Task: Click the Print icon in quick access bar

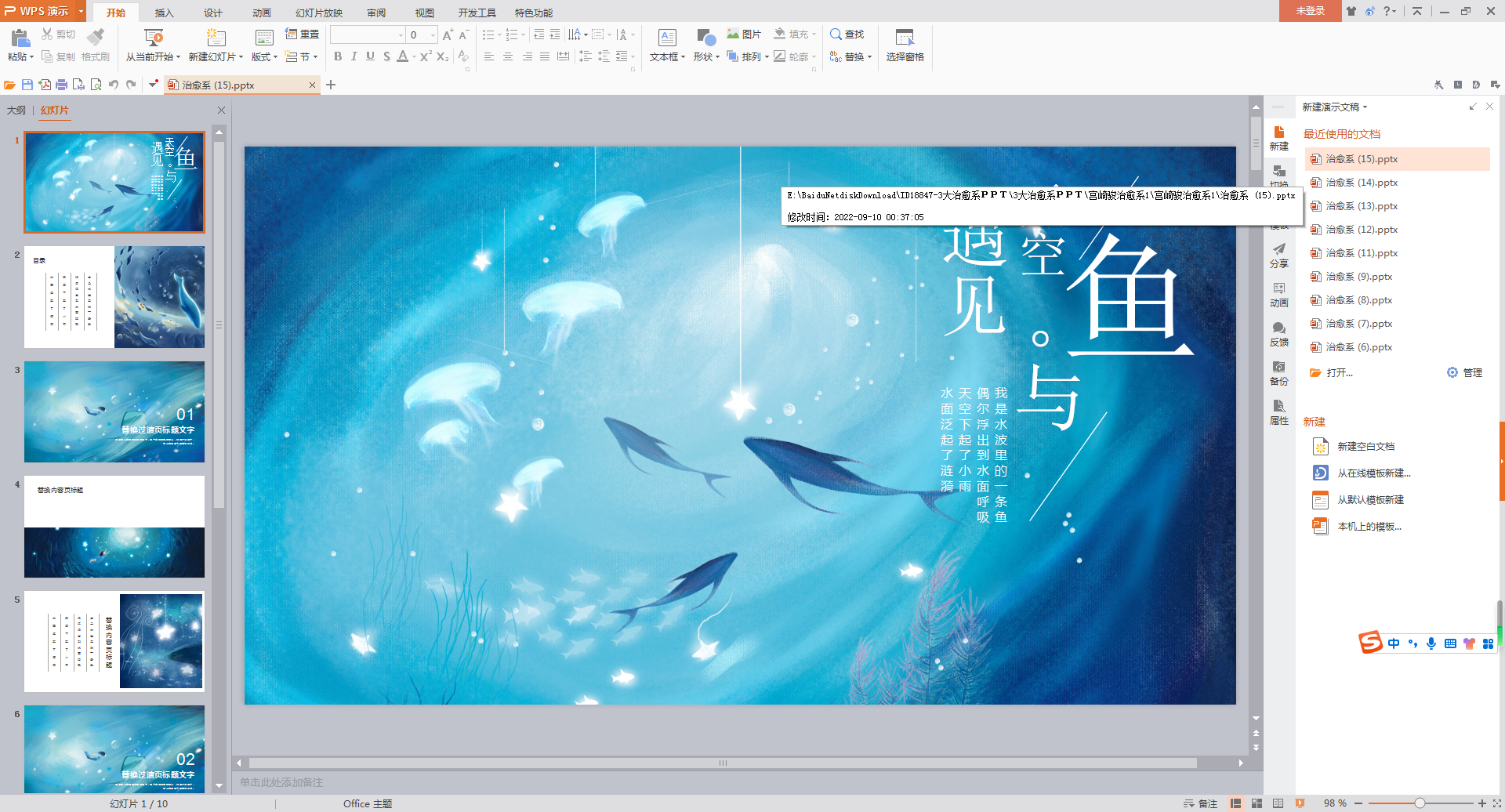Action: coord(61,85)
